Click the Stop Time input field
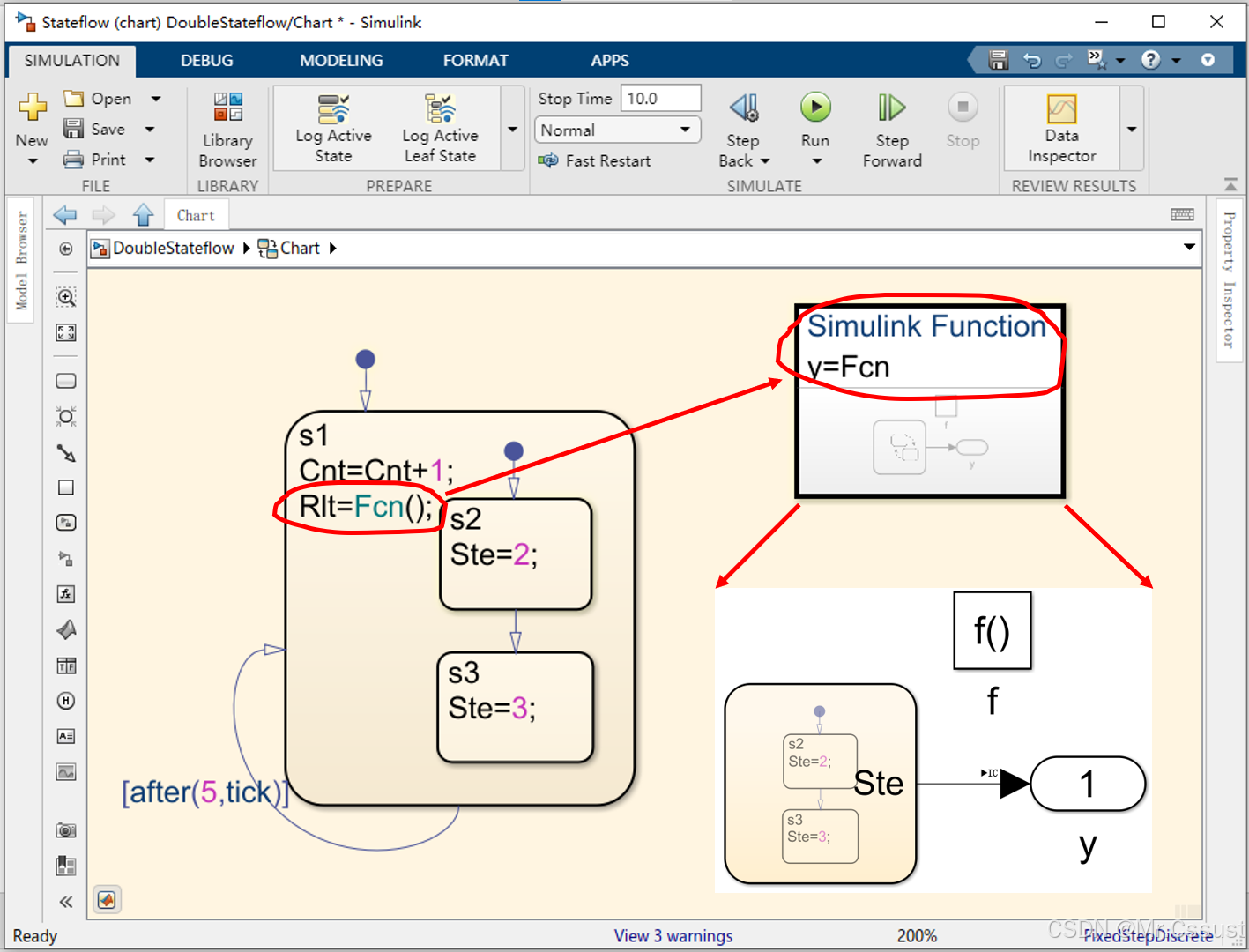Screen dimensions: 1249x952 click(x=659, y=99)
